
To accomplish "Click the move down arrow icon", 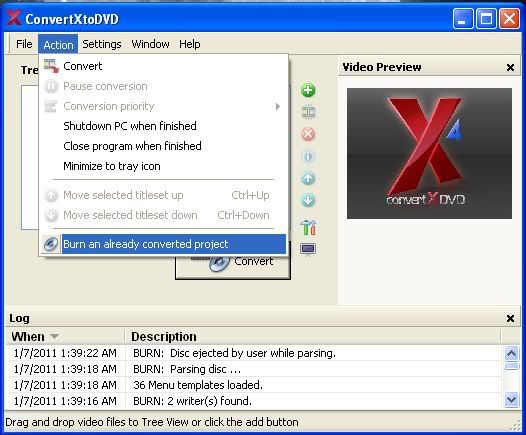I will point(308,200).
